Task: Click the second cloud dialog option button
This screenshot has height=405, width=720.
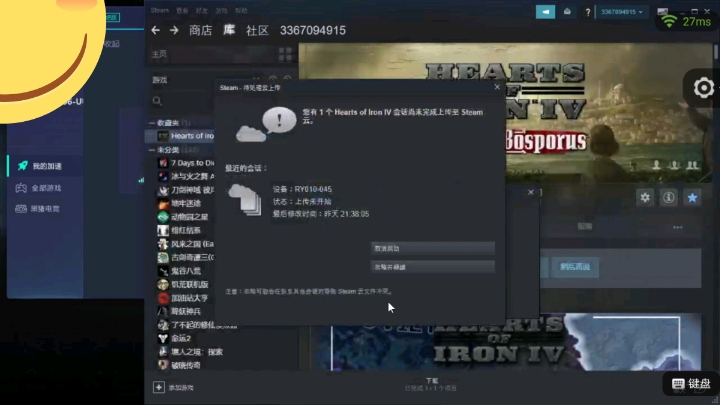Action: pos(433,267)
